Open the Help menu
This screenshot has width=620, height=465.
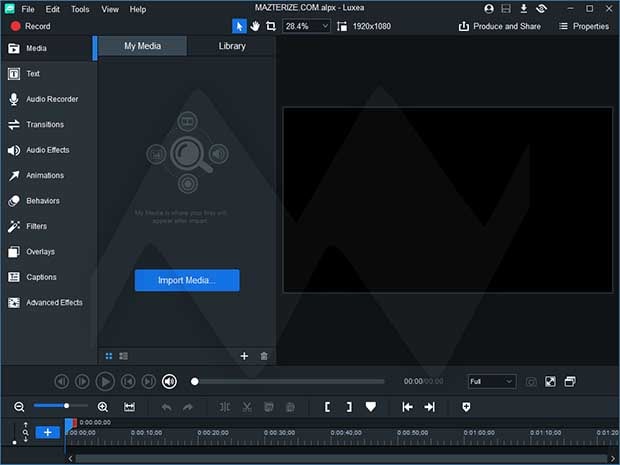point(138,9)
